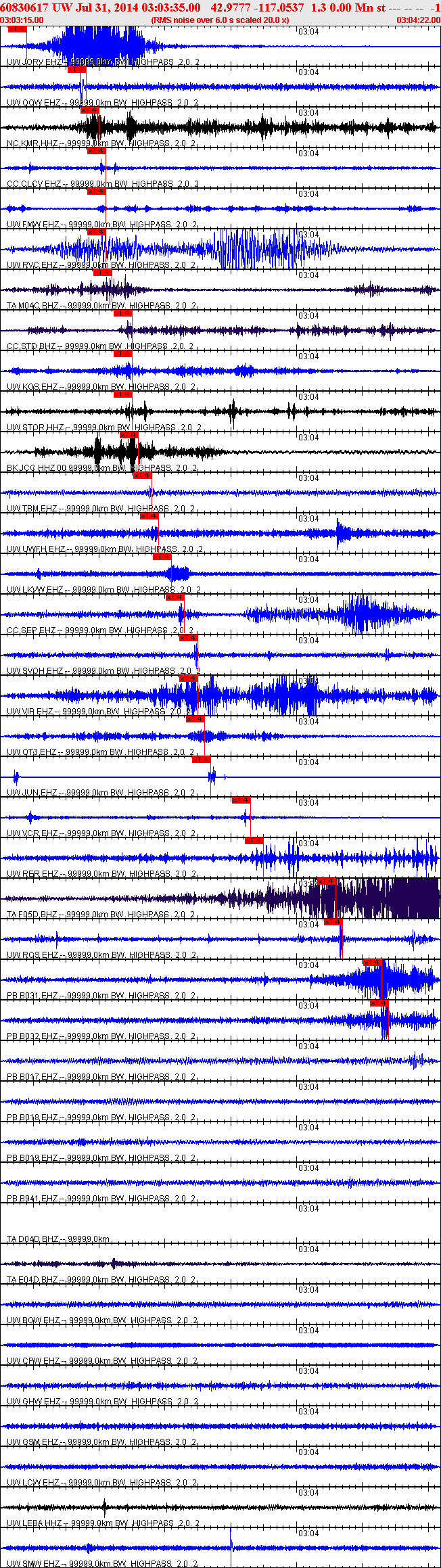The image size is (441, 1568).
Task: Click the start time "03:03:15.00"
Action: pyautogui.click(x=22, y=20)
